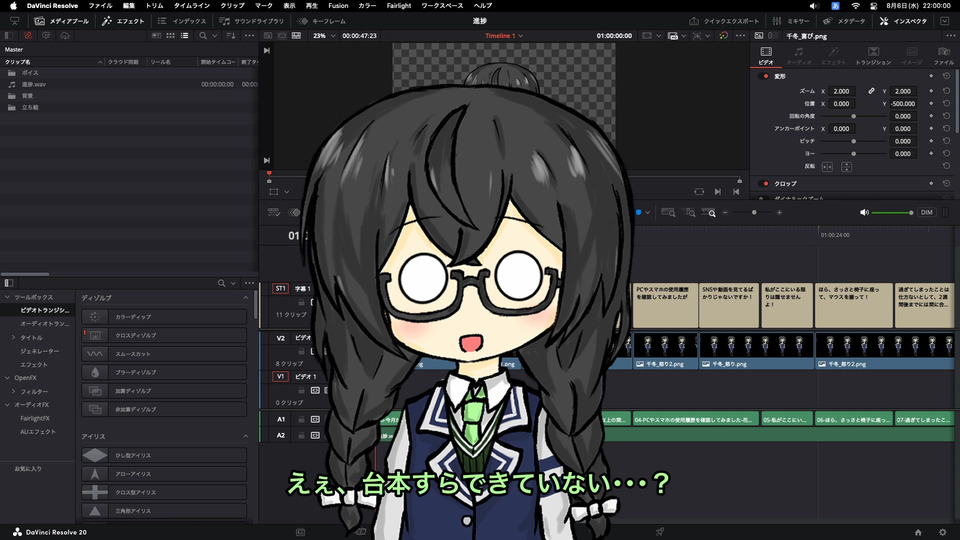Viewport: 960px width, 540px height.
Task: Expand the タイトル tree item
Action: [x=13, y=337]
